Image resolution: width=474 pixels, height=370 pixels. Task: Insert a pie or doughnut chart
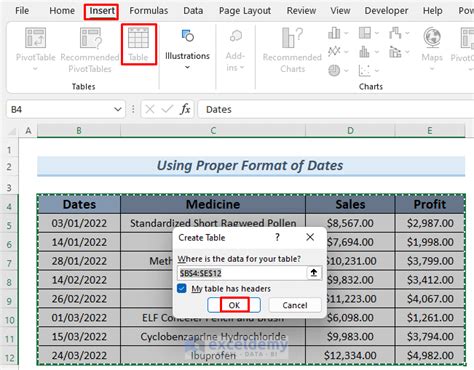click(x=334, y=70)
